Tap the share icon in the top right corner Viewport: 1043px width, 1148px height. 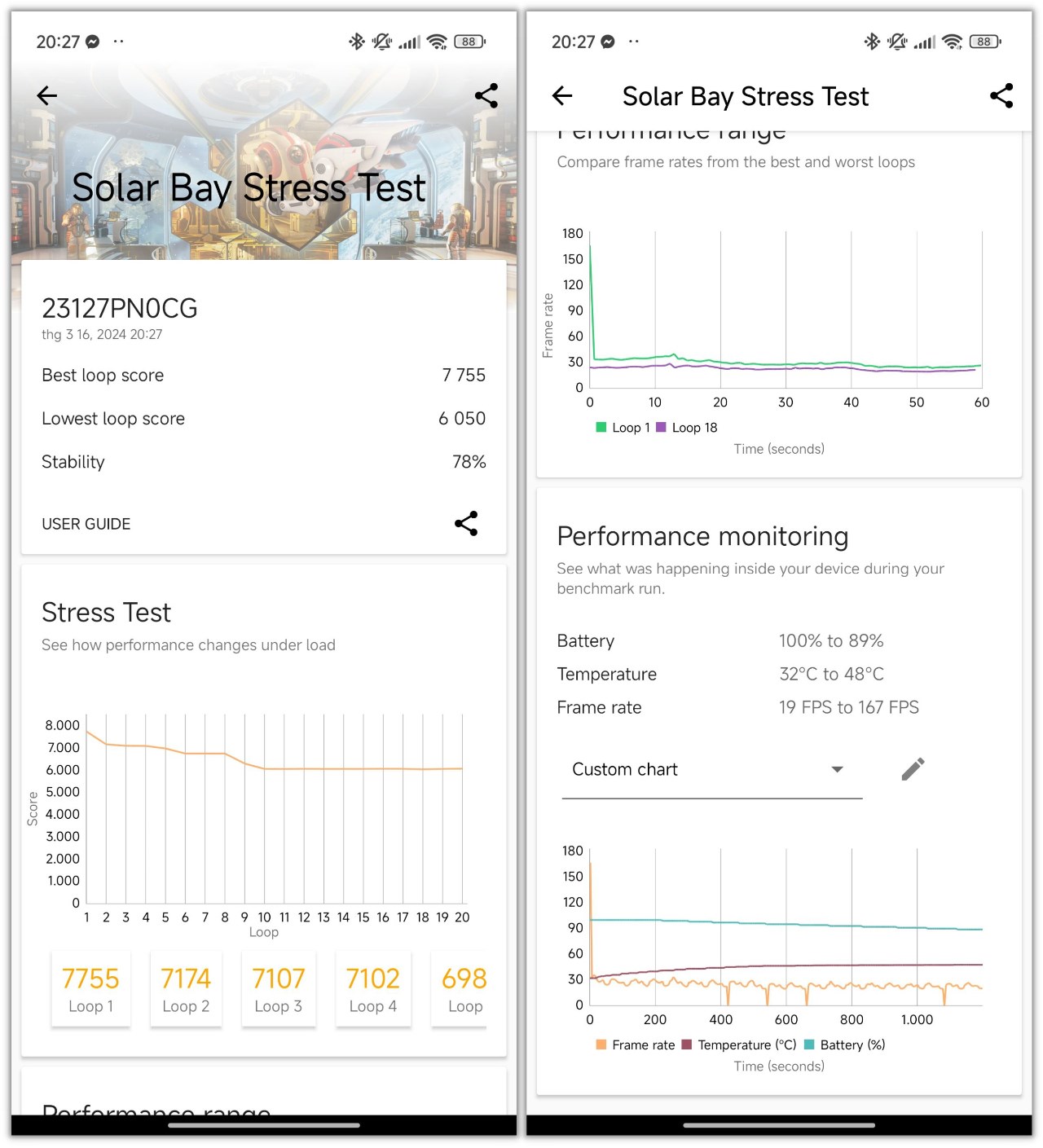coord(1001,95)
